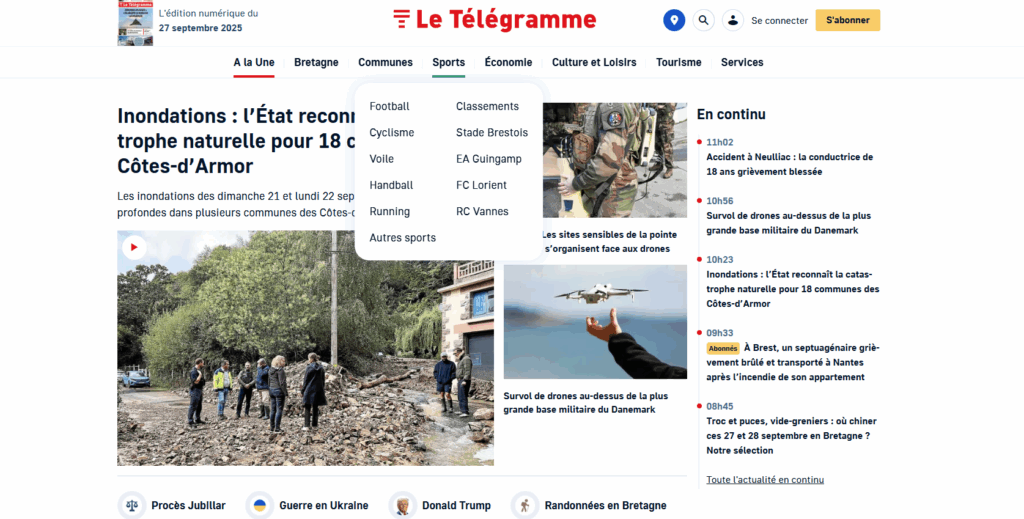Click the Le Télégramme logo

[x=494, y=20]
